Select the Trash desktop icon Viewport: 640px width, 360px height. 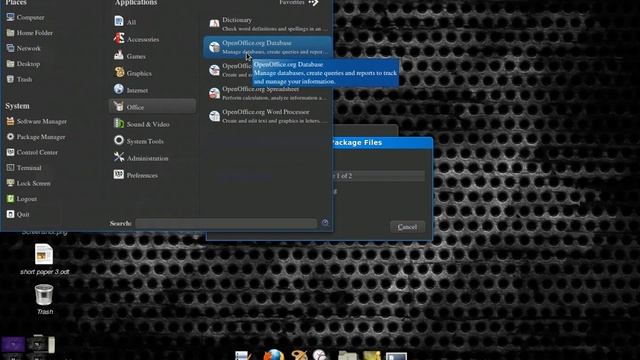44,300
